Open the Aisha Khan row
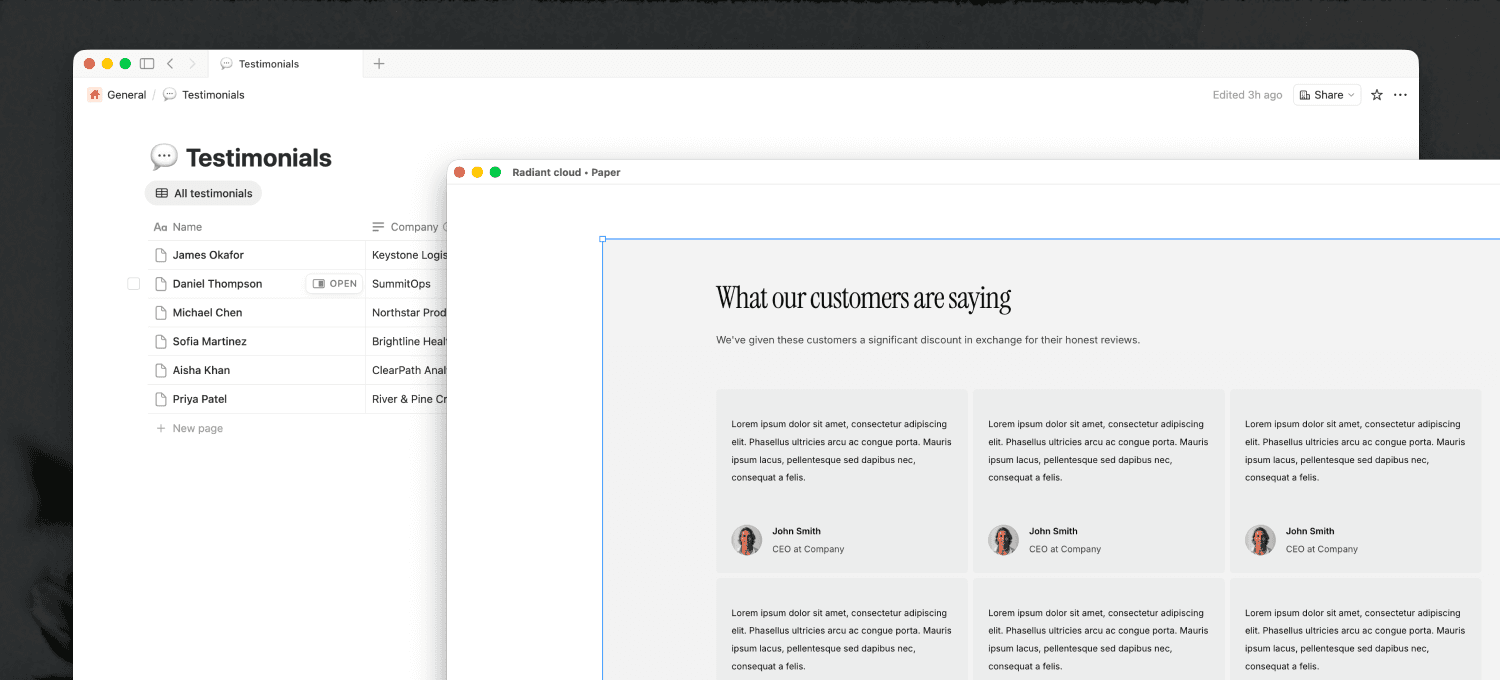This screenshot has width=1500, height=680. [201, 370]
